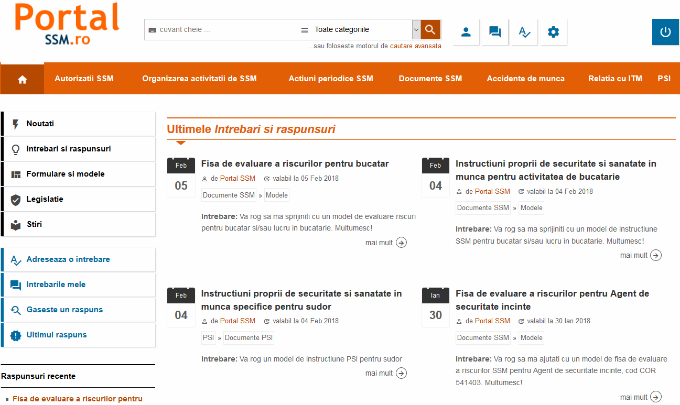Select 'Documente SSM' in navigation bar
Viewport: 680px width, 405px height.
point(430,78)
